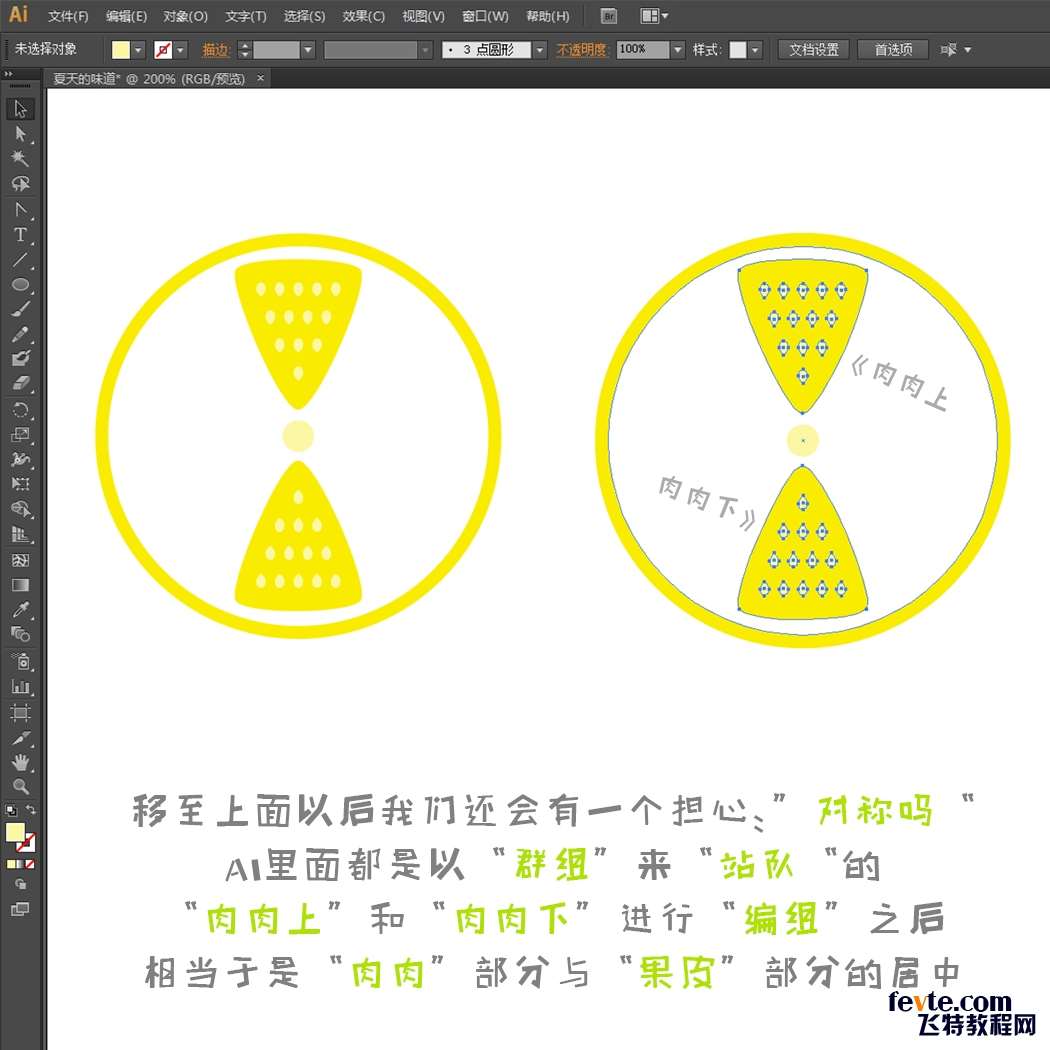This screenshot has width=1050, height=1050.
Task: Open the 对象(O) menu
Action: pyautogui.click(x=185, y=16)
